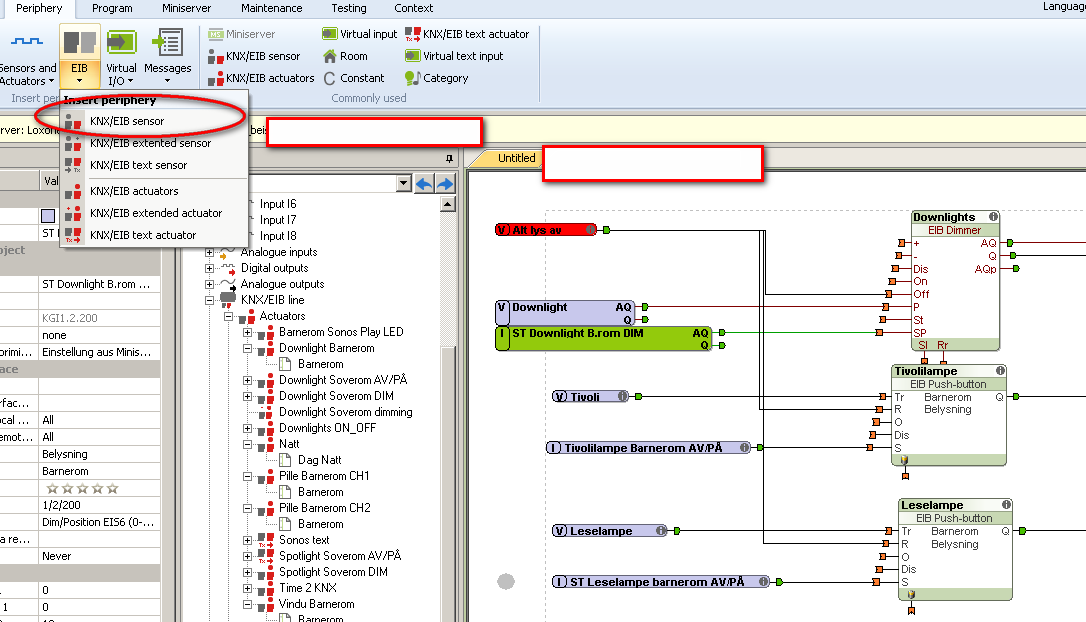1086x622 pixels.
Task: Expand the Analogue inputs tree node
Action: coord(210,252)
